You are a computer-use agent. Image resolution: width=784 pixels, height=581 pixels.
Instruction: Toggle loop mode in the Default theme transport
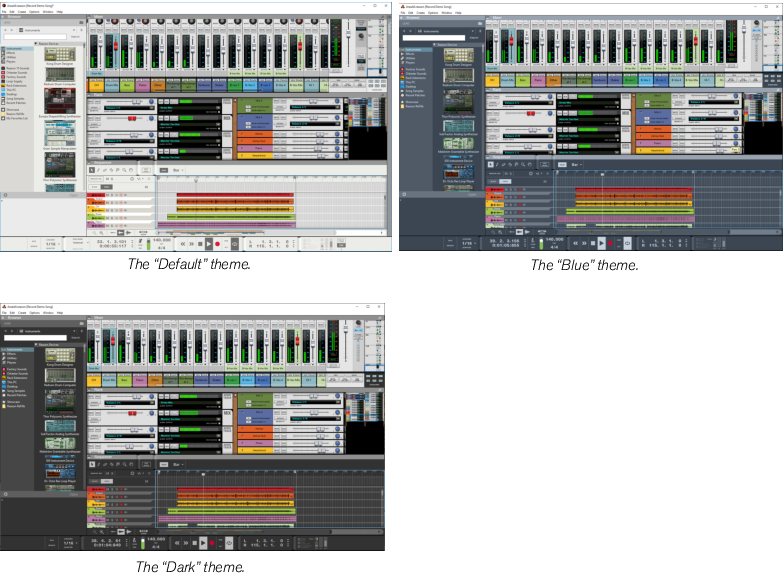(x=235, y=243)
